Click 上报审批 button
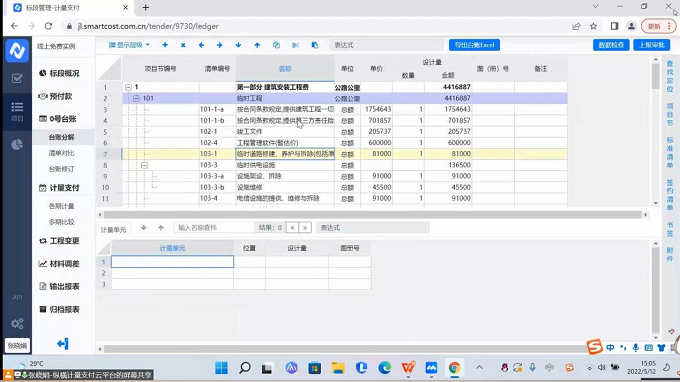The height and width of the screenshot is (382, 680). (652, 45)
